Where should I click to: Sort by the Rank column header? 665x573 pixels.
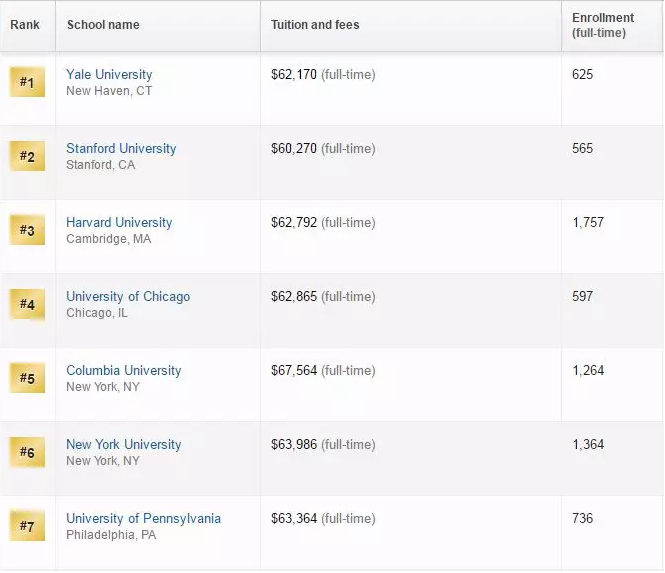tap(25, 25)
